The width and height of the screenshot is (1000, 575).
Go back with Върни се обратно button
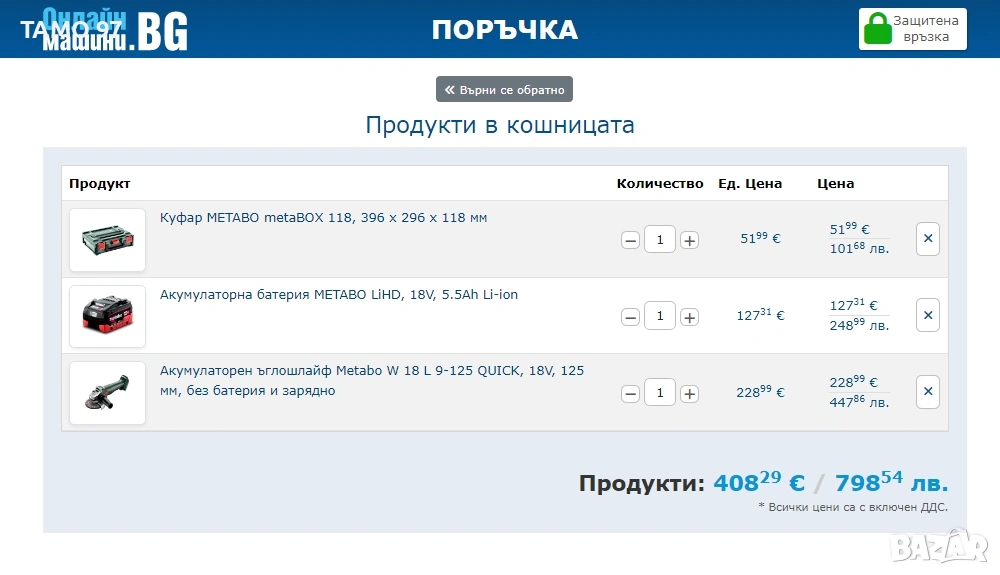[x=504, y=89]
